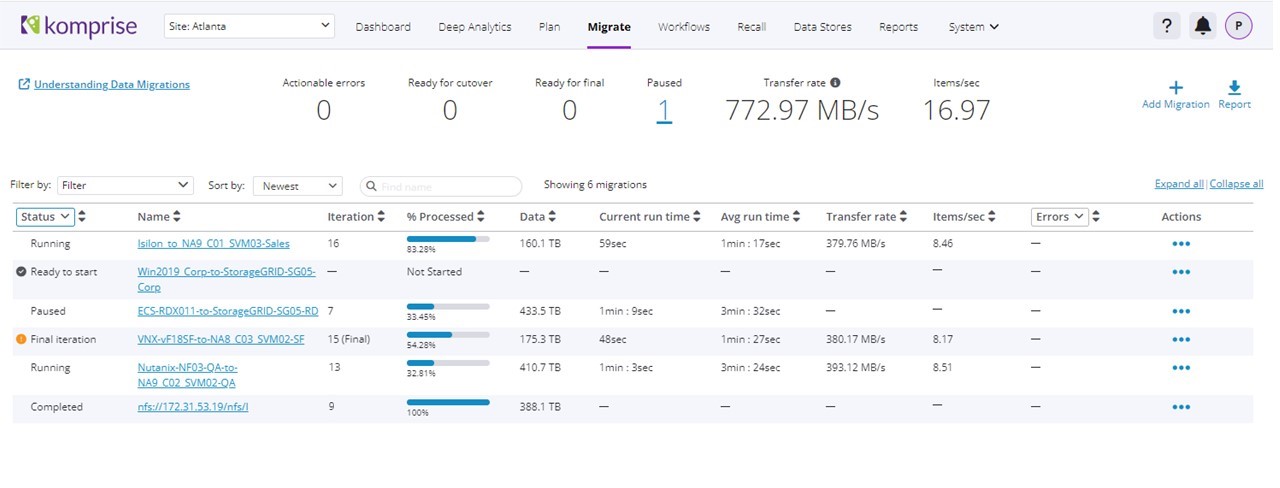Sort by the Iteration column arrows
This screenshot has width=1280, height=488.
(381, 216)
